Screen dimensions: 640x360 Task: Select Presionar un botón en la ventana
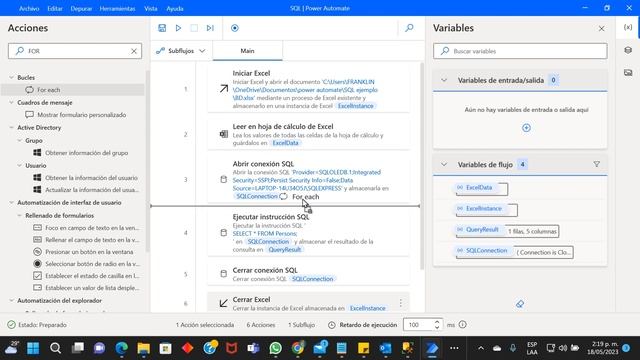pos(89,252)
